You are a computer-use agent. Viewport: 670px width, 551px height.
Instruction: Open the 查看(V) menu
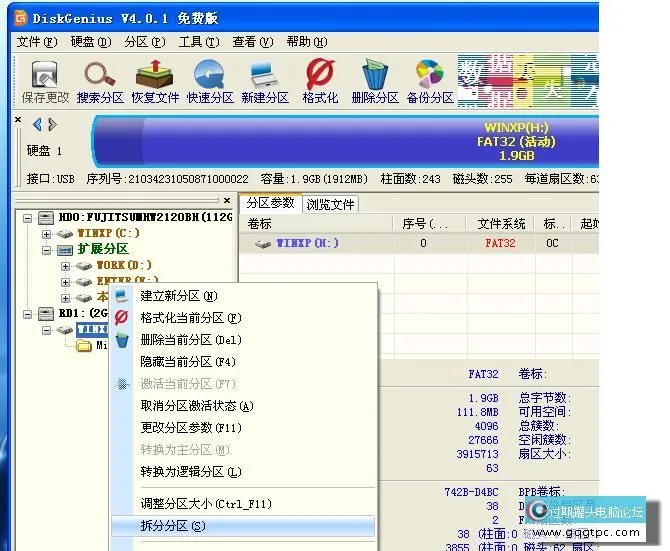(253, 42)
